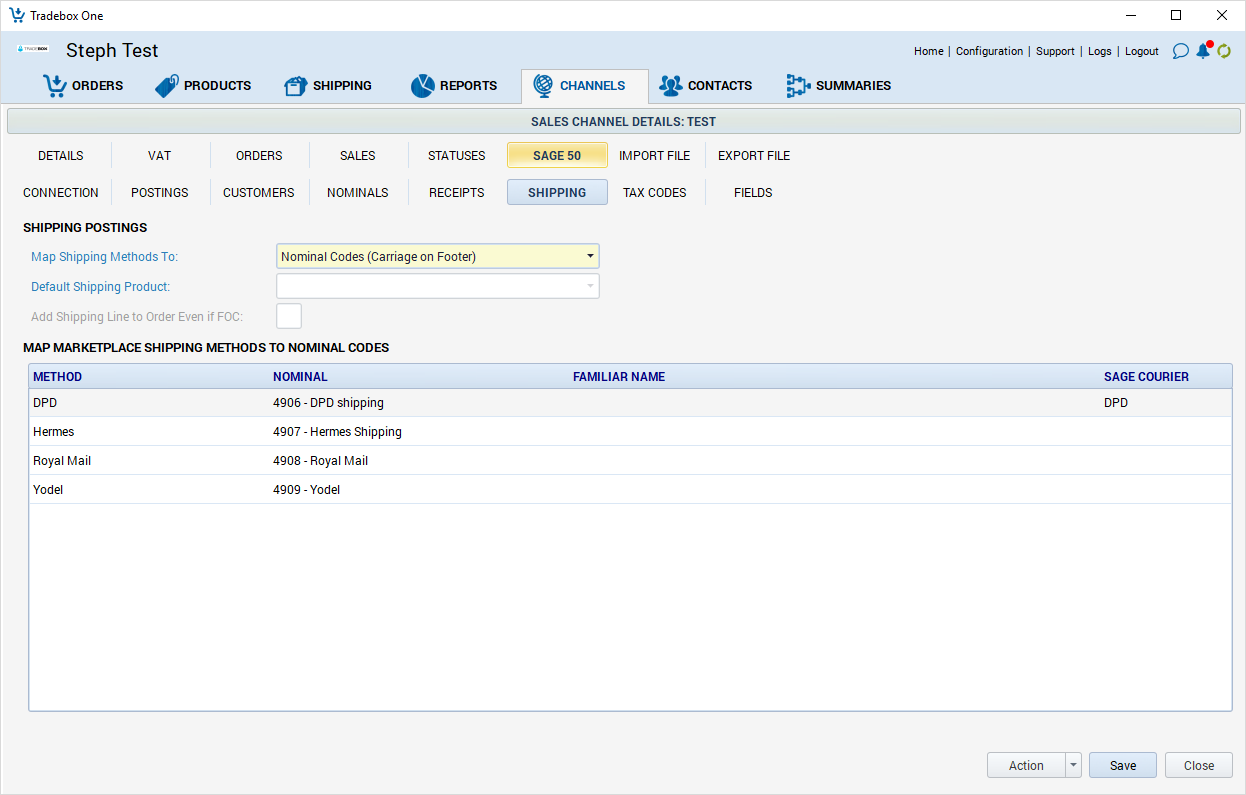Open the notifications bell icon
Screen dimensions: 1246x795
(1203, 51)
